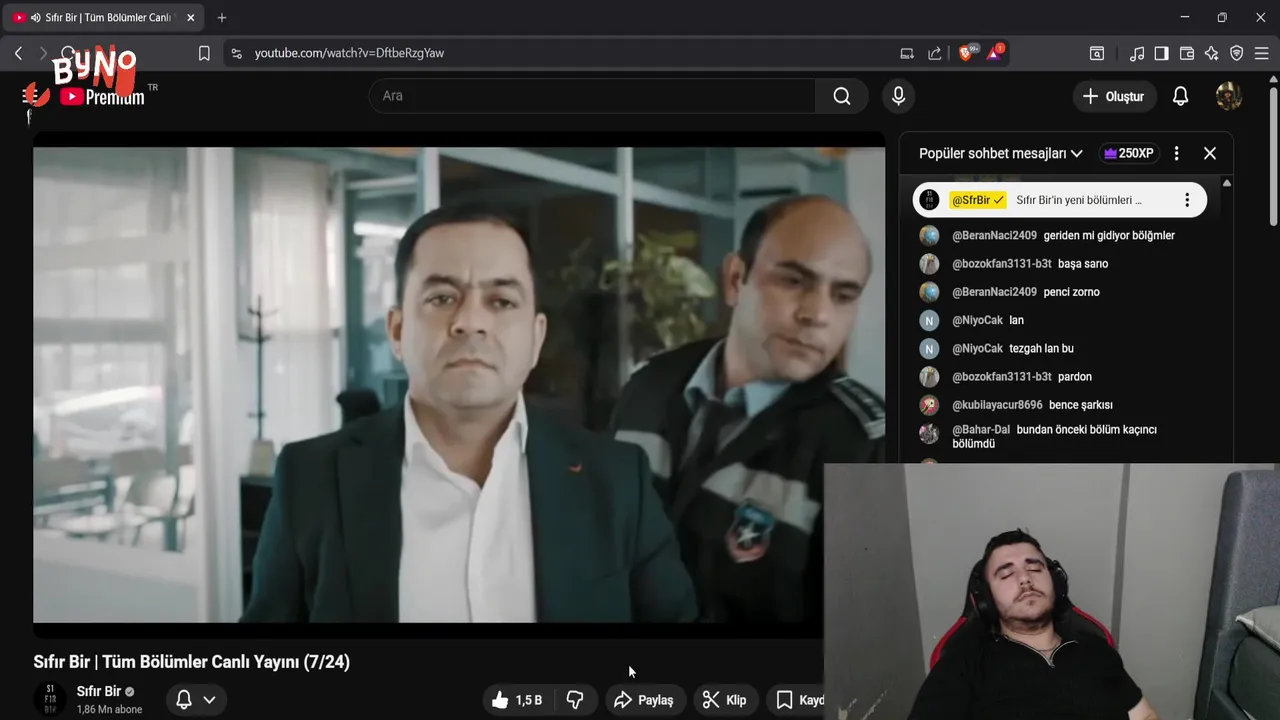Open Brave Rewards triangle icon
Viewport: 1280px width, 720px height.
[995, 52]
